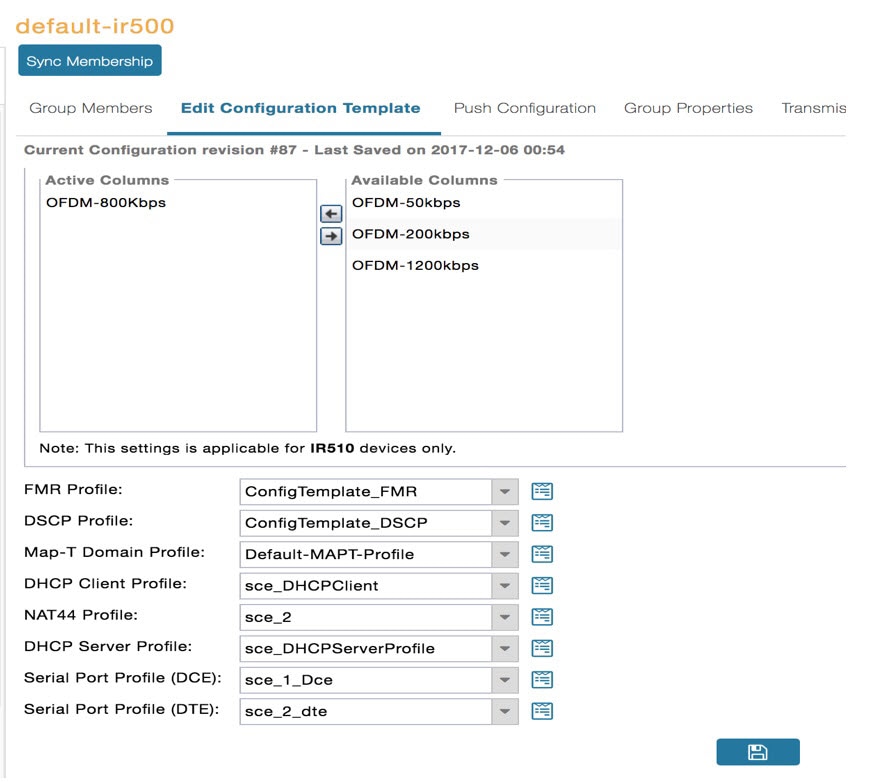Image resolution: width=874 pixels, height=782 pixels.
Task: Go to Group Properties tab
Action: 688,108
